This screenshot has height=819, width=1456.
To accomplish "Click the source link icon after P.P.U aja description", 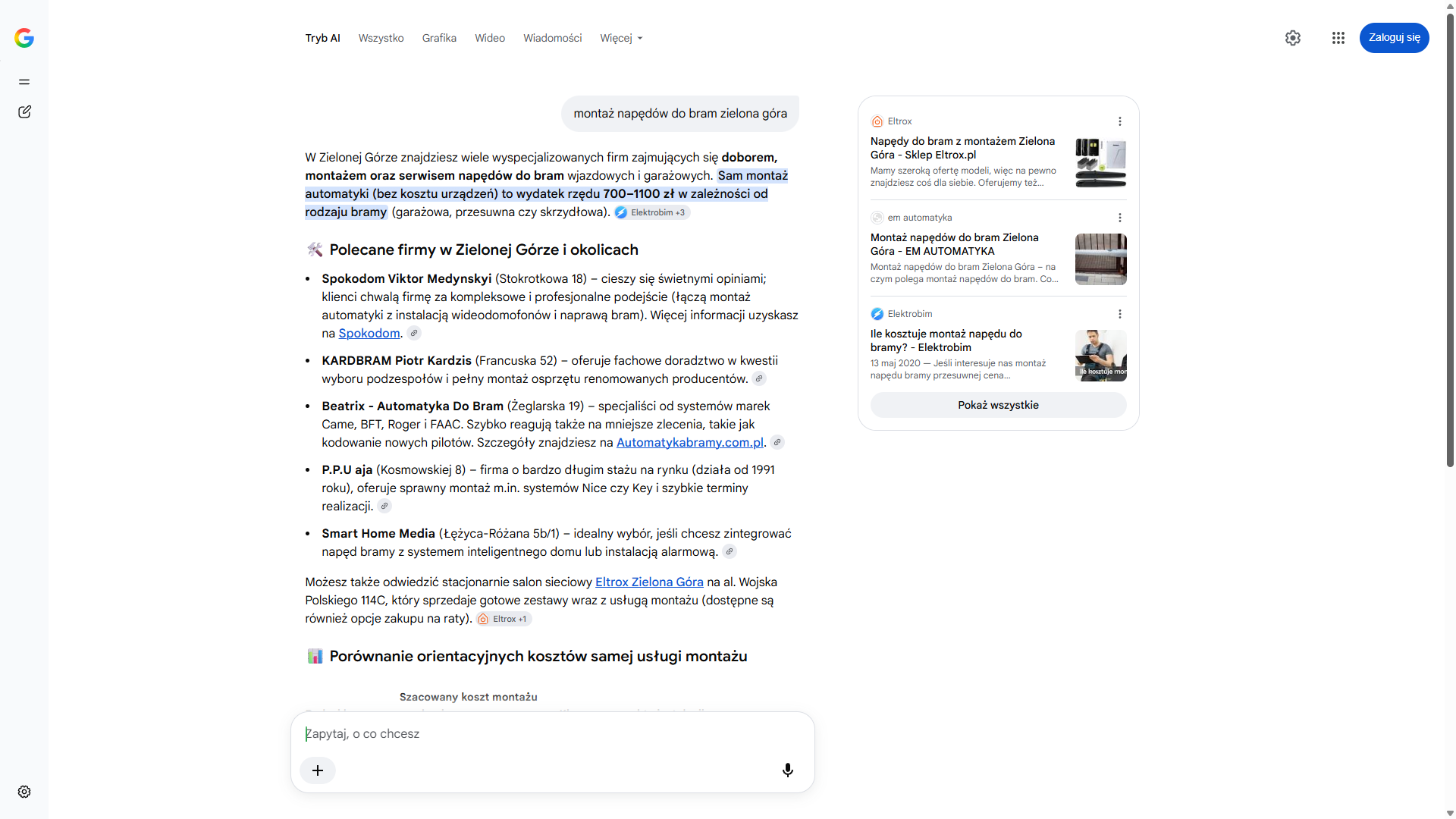I will 384,506.
